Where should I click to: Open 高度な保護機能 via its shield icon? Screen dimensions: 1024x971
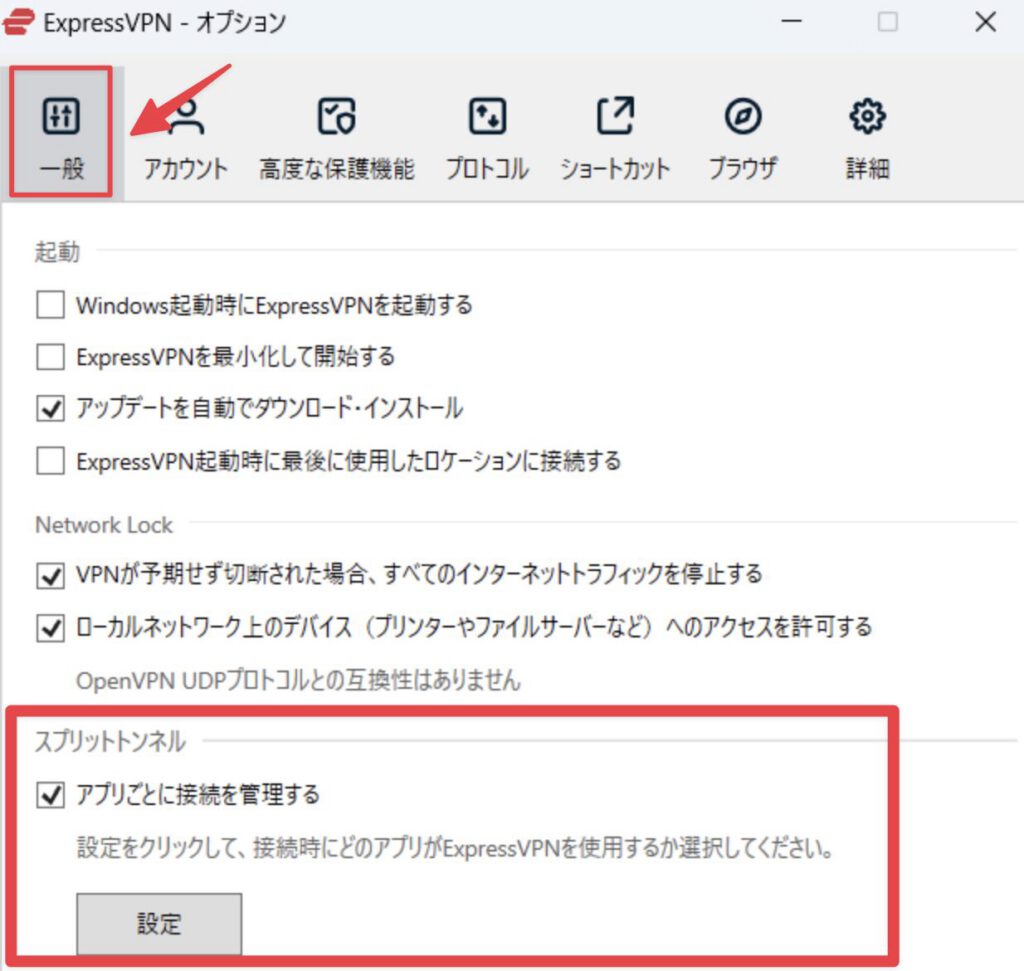(337, 114)
